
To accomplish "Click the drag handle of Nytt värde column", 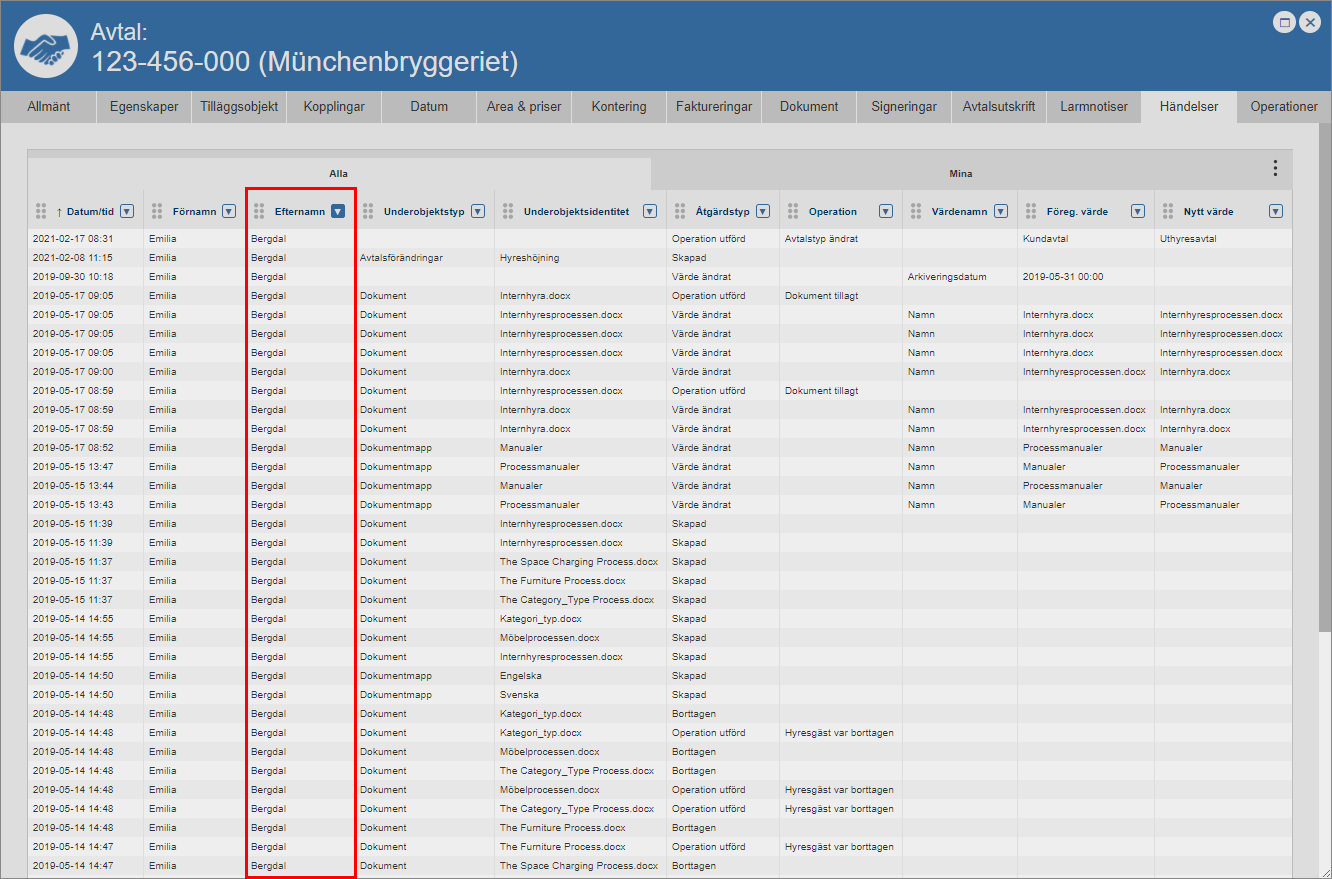I will (x=1165, y=211).
